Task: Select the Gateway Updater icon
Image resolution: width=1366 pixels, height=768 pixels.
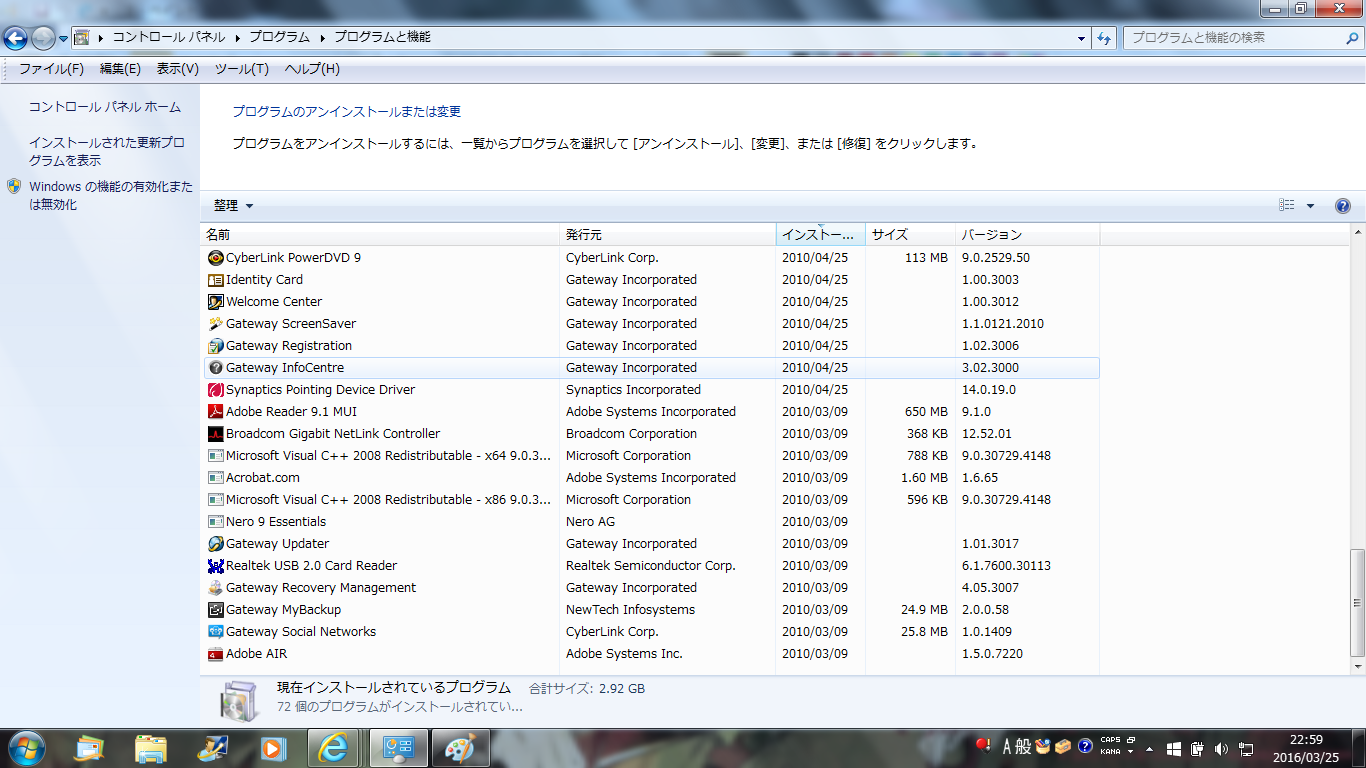Action: coord(215,544)
